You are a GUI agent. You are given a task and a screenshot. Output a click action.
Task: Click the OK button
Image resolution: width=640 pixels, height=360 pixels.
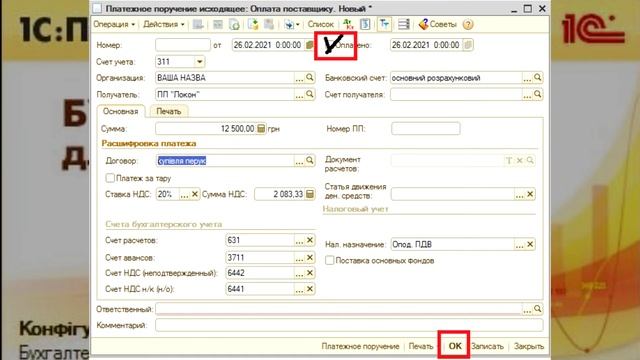tap(455, 346)
